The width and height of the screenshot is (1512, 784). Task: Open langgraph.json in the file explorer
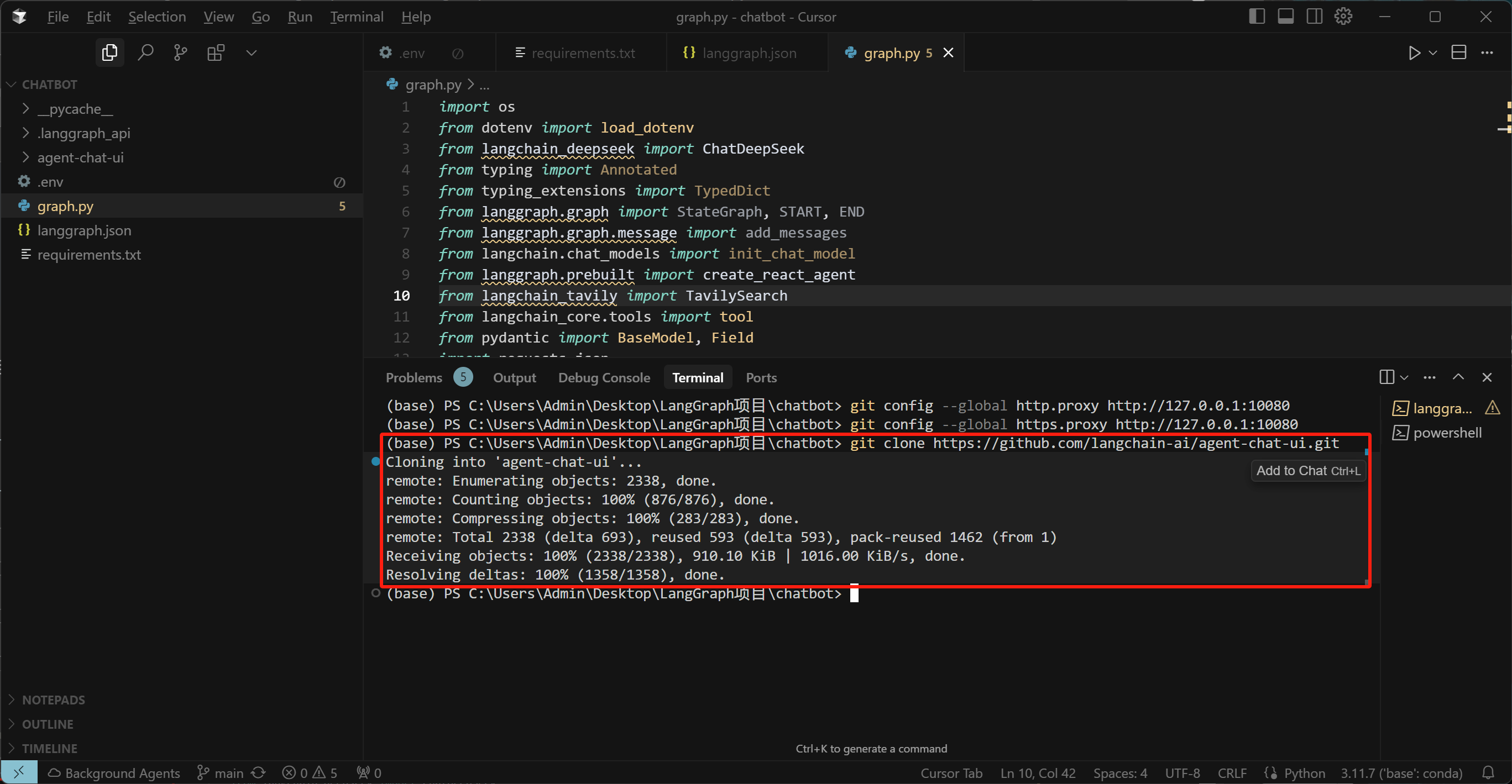[x=182, y=230]
